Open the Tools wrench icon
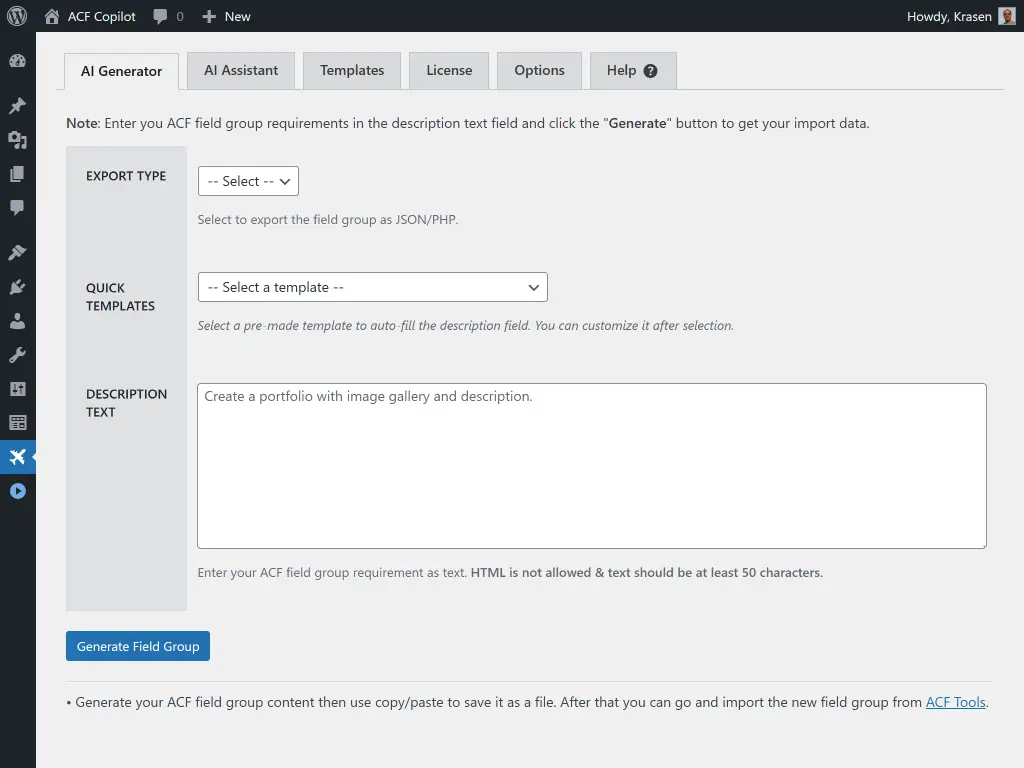1024x768 pixels. click(x=17, y=354)
